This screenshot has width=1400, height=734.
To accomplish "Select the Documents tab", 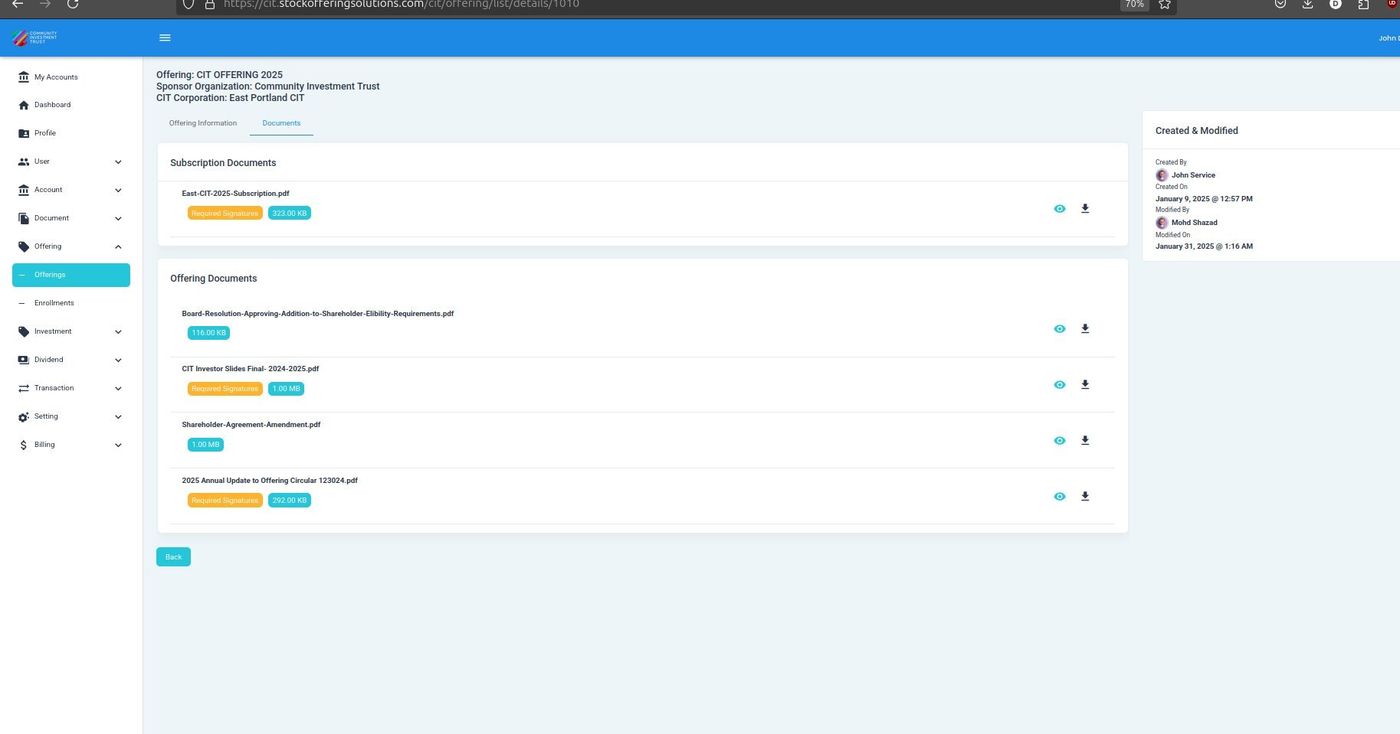I will click(281, 123).
